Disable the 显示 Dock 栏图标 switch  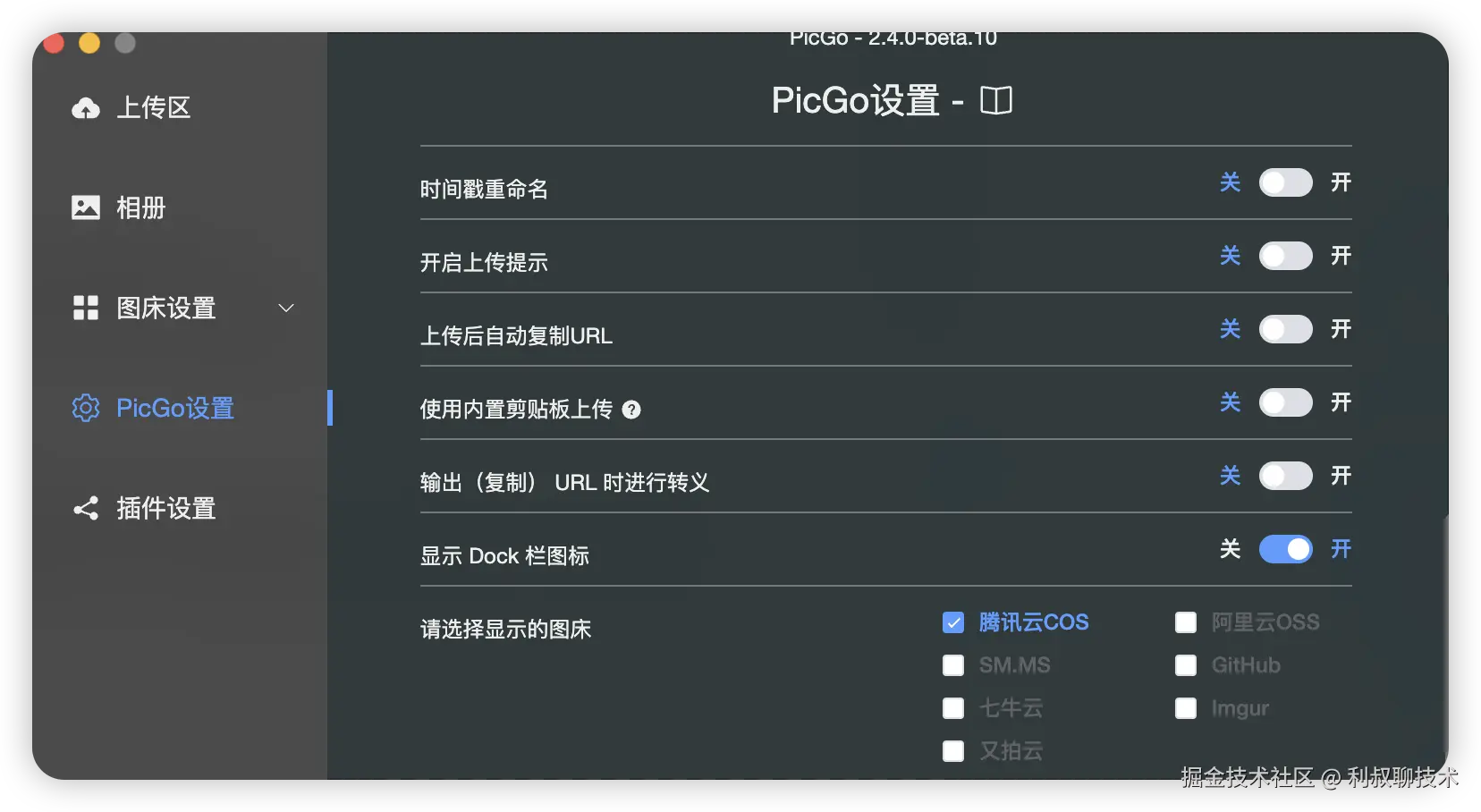pyautogui.click(x=1285, y=549)
